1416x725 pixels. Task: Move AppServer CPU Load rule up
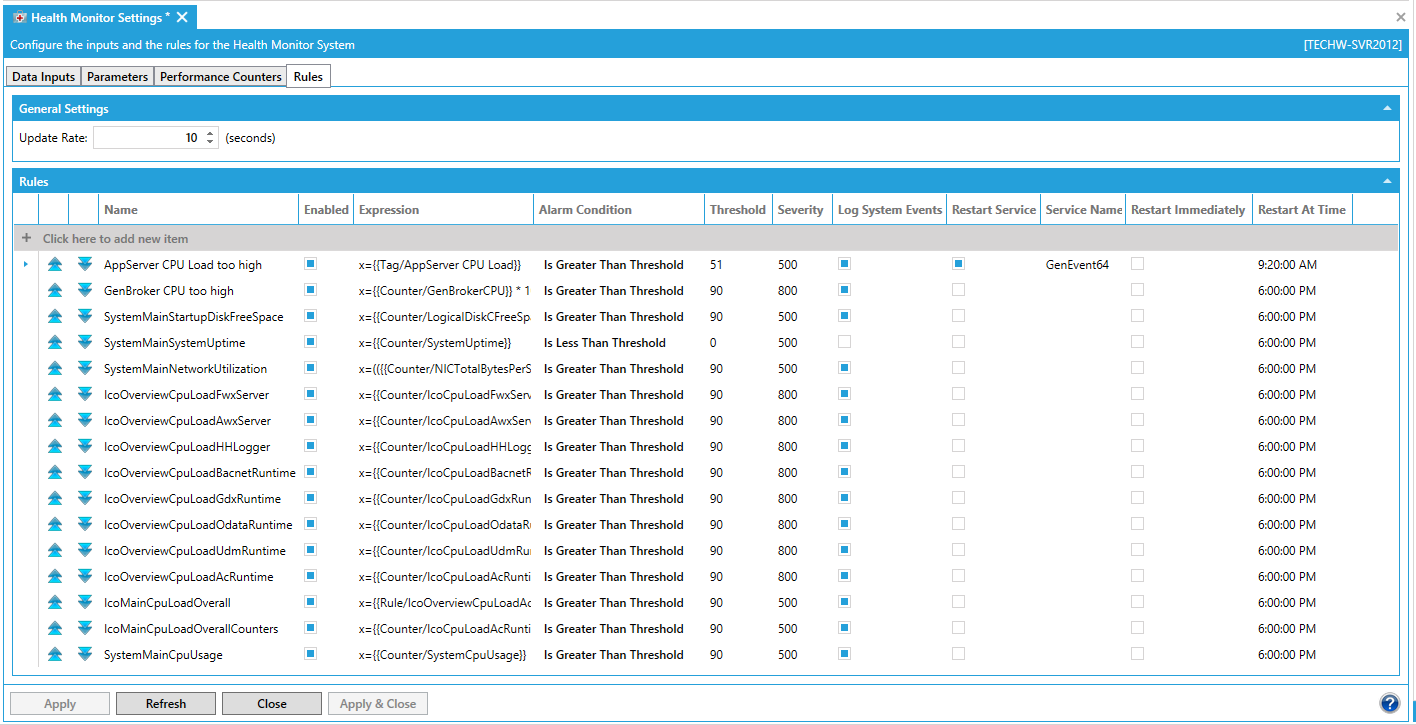pos(55,265)
